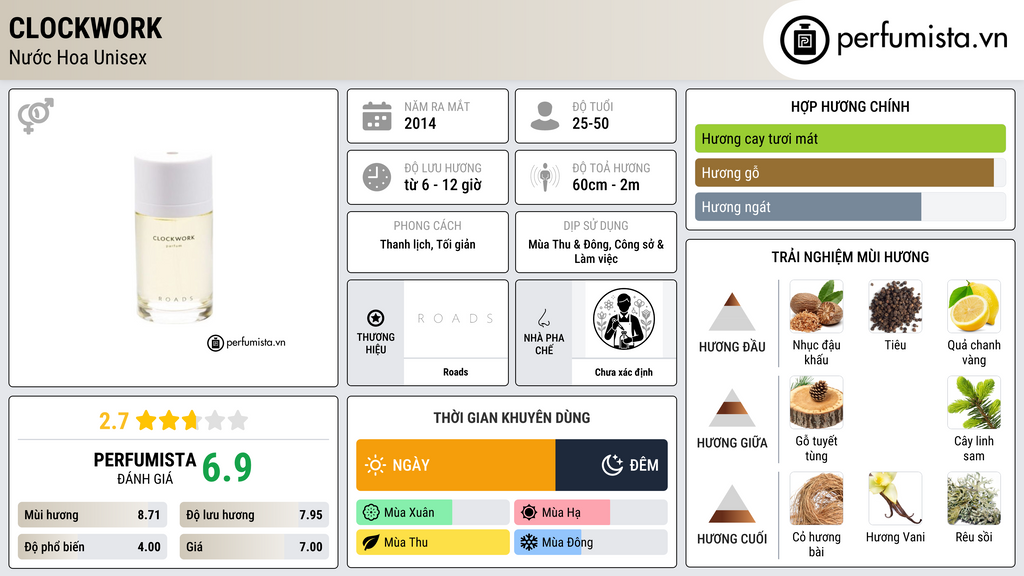Select the Nhục đậu khấu note image

click(x=816, y=306)
